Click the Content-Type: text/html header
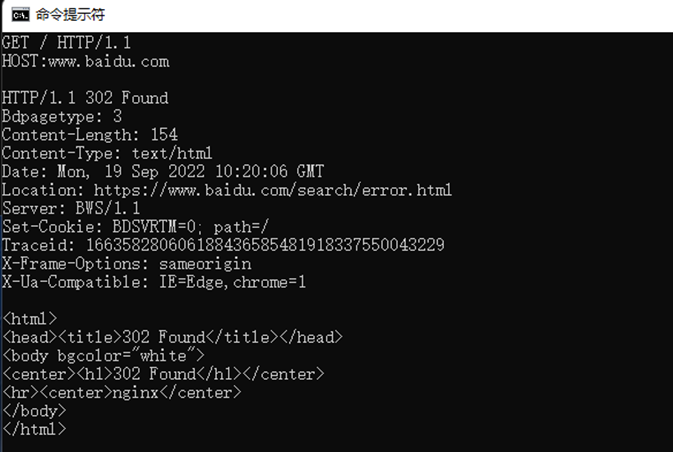673x452 pixels. (107, 153)
